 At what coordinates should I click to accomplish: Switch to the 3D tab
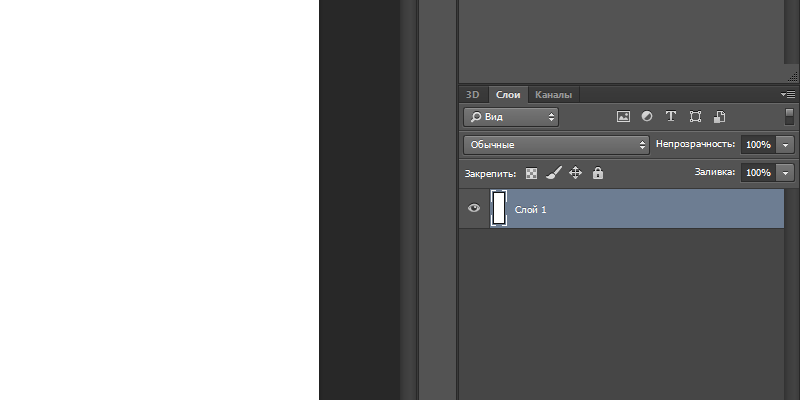click(473, 95)
